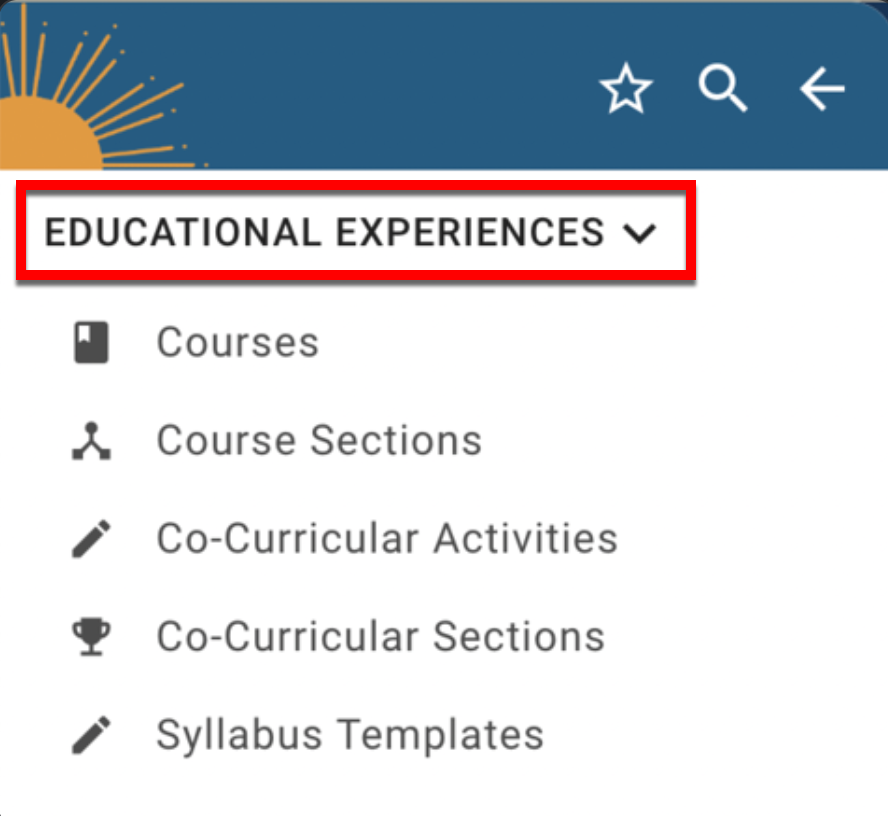Open the Courses menu item
The height and width of the screenshot is (816, 888).
coord(237,343)
